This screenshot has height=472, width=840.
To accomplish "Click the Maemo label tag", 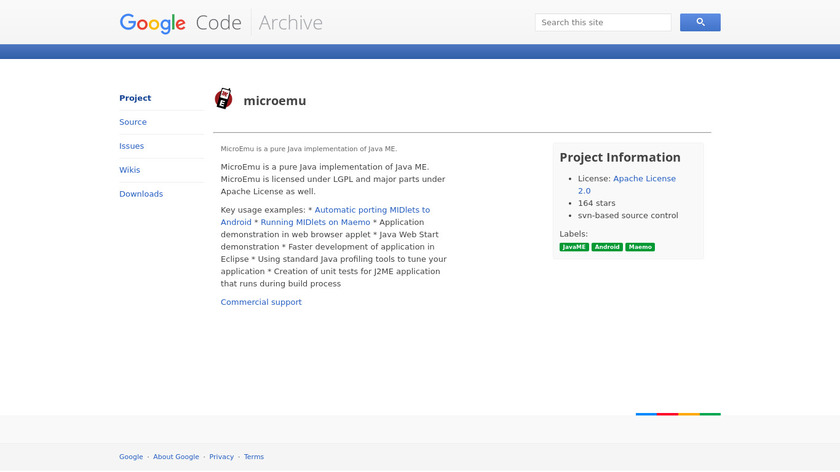I will 640,247.
